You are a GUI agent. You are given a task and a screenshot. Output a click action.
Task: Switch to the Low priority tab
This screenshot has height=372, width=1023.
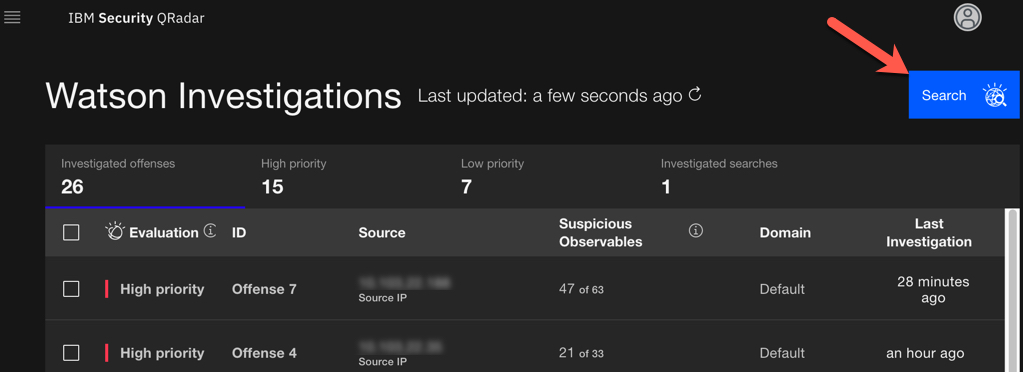pyautogui.click(x=545, y=176)
